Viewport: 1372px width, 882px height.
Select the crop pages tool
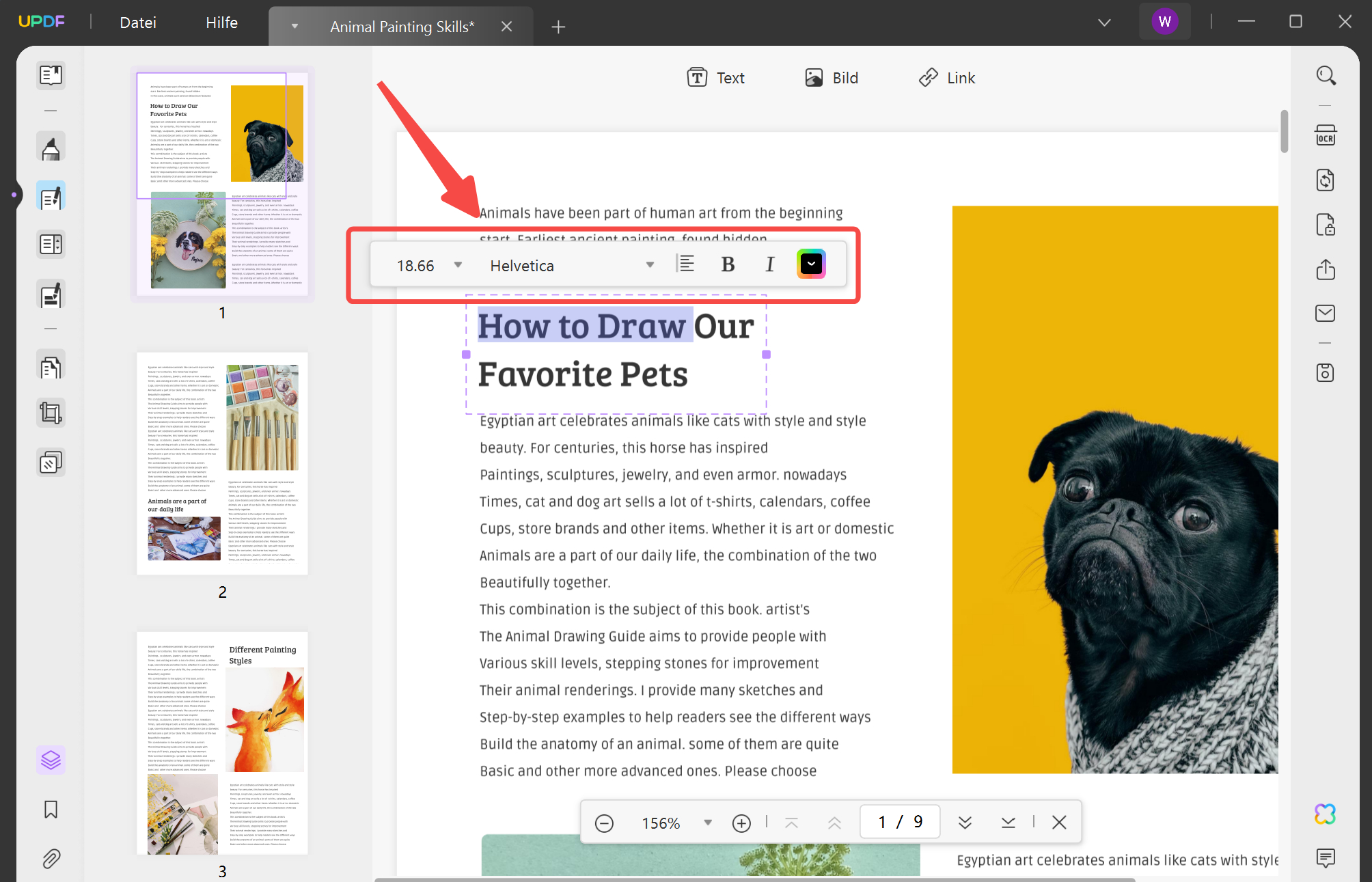click(51, 413)
